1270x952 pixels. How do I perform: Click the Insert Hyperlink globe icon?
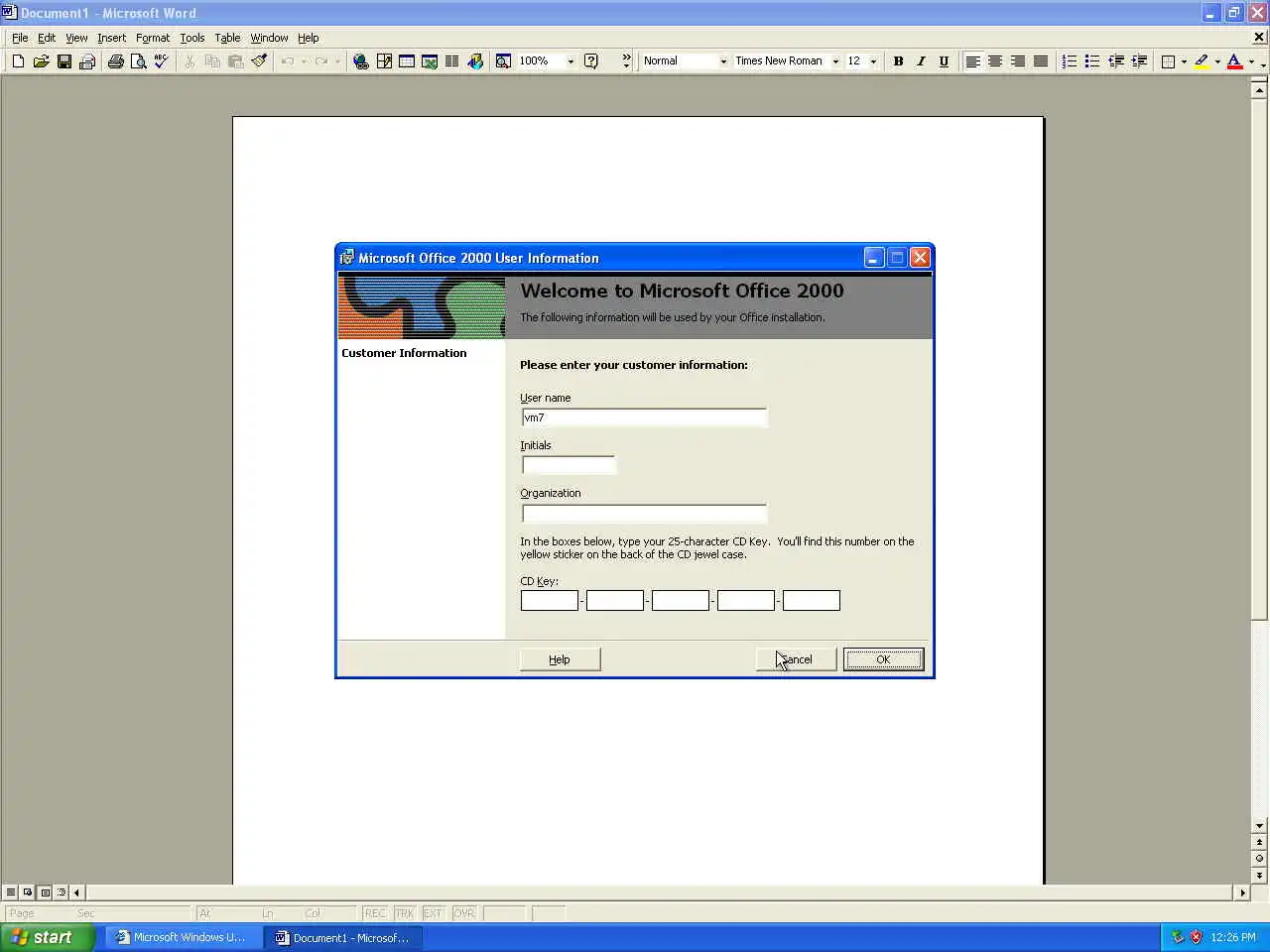[360, 61]
